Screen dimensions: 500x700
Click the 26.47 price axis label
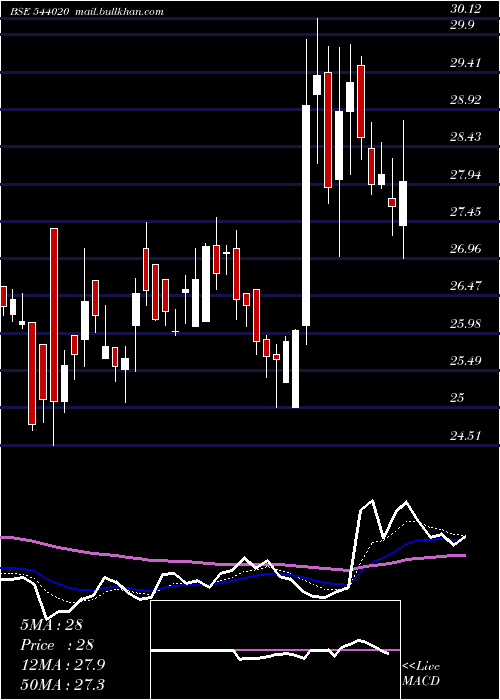click(x=466, y=285)
